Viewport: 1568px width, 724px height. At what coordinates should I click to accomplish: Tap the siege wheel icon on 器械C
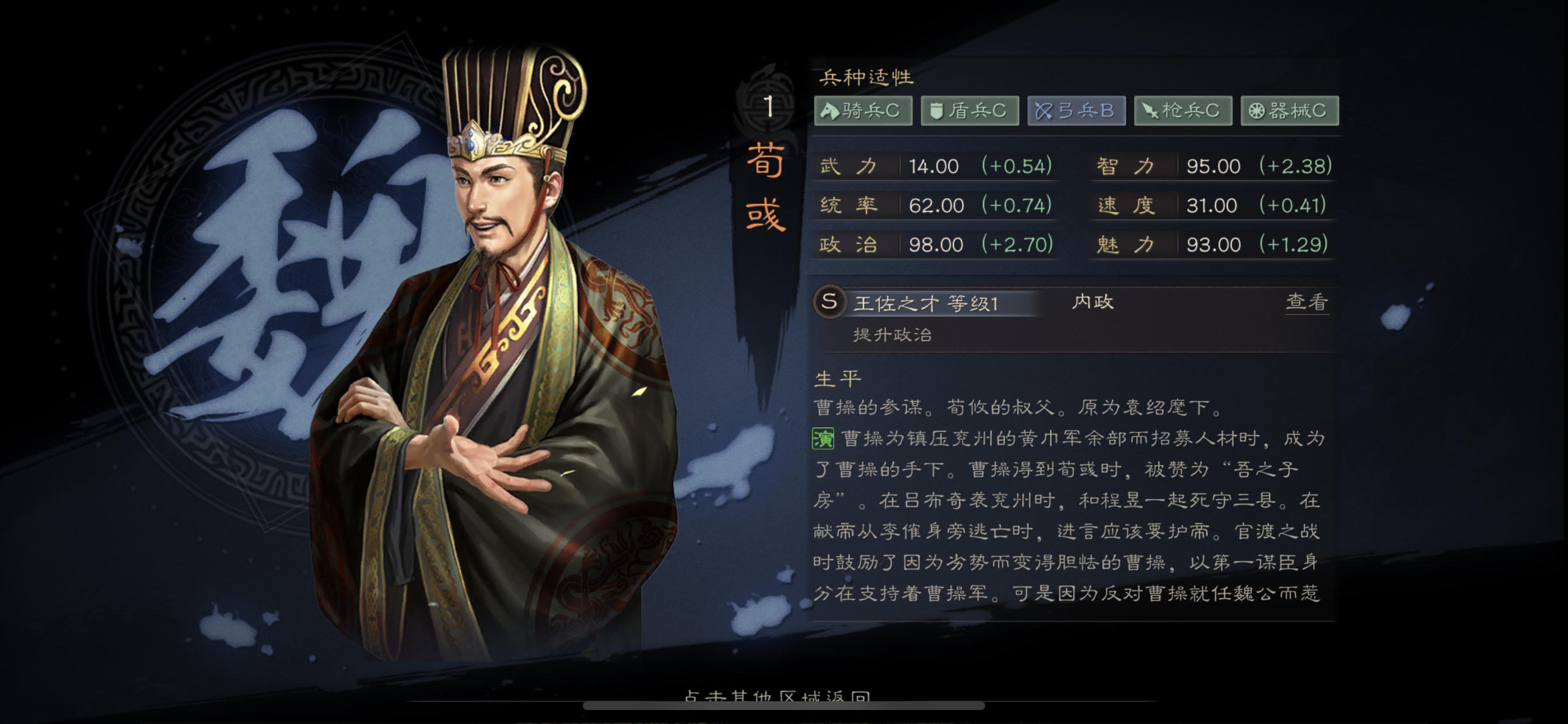tap(1256, 111)
